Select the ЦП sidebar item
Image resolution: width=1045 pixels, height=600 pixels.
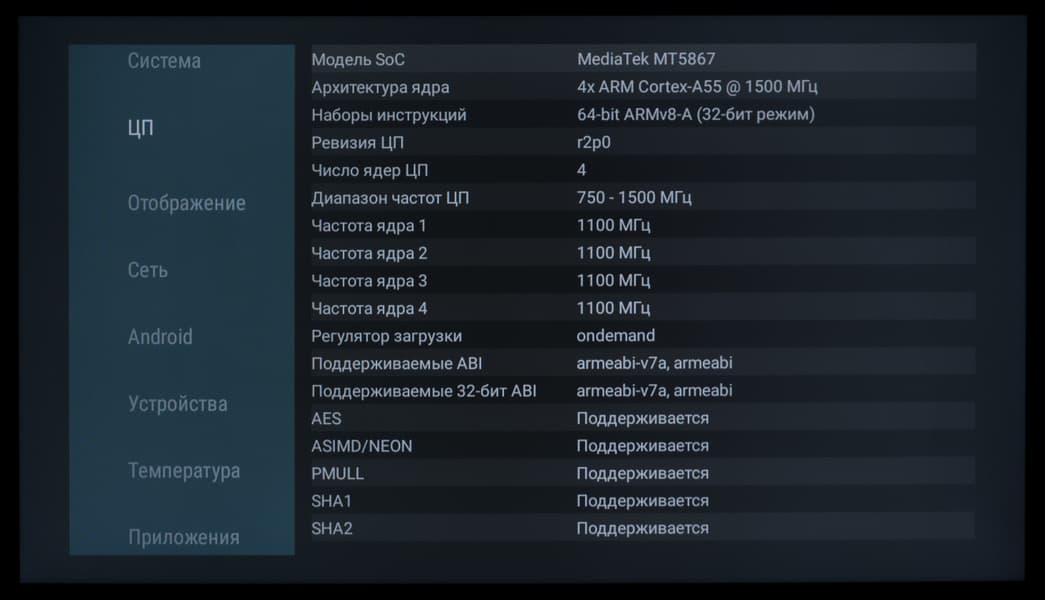point(141,128)
